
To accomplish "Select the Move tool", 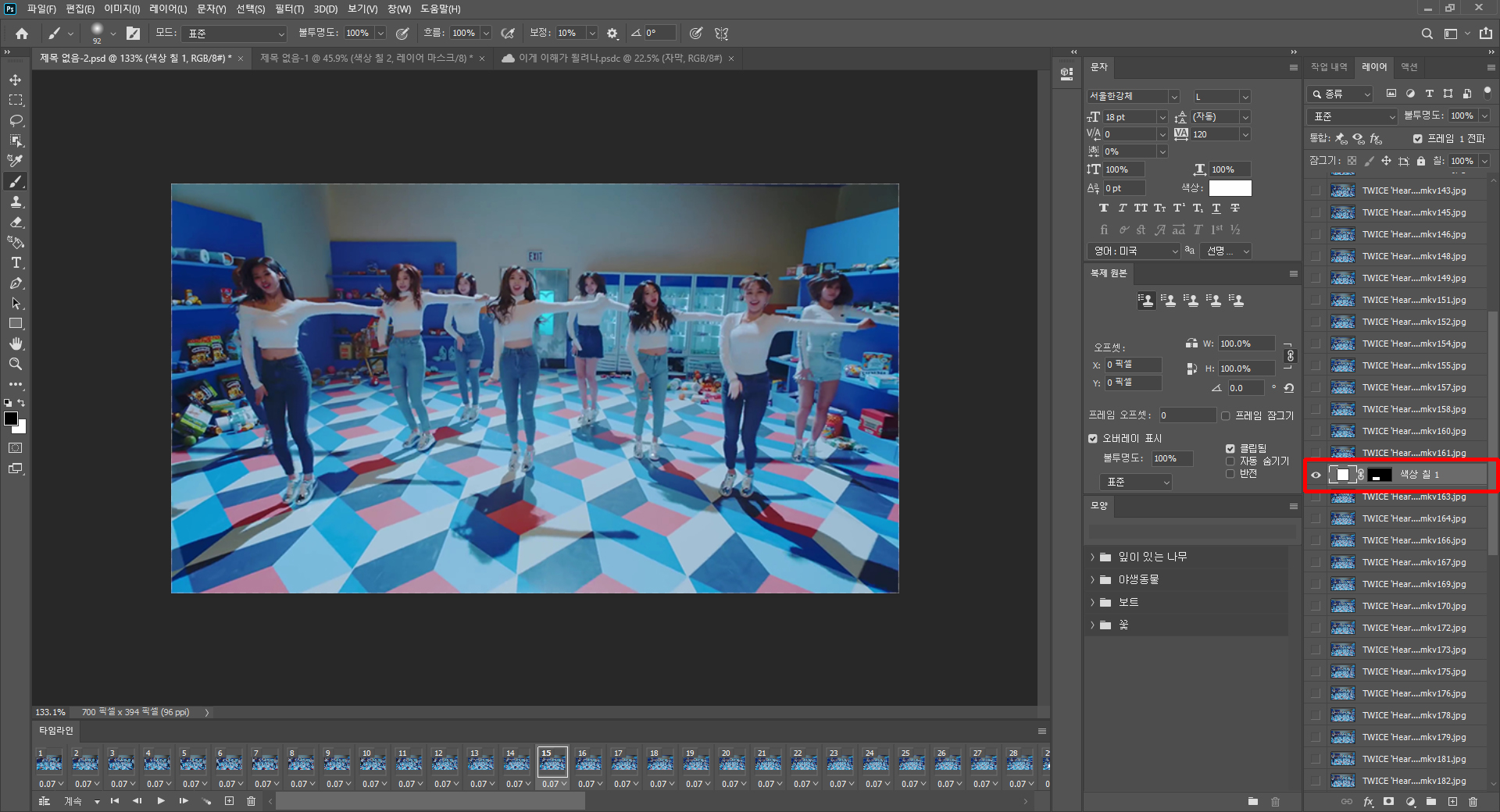I will coord(16,80).
